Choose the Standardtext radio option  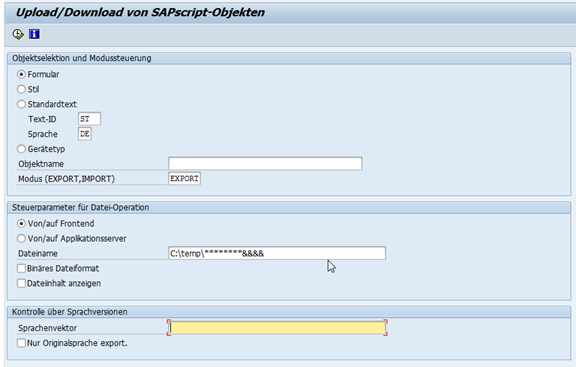click(21, 104)
